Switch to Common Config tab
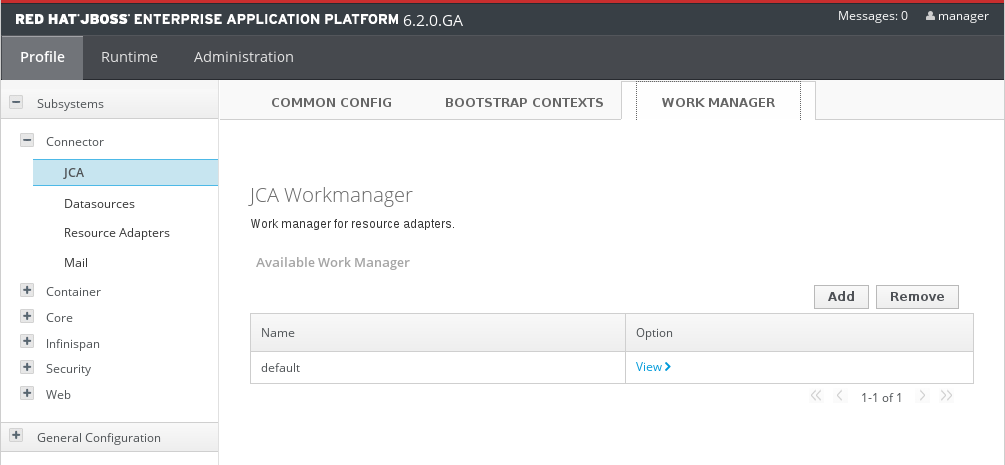The height and width of the screenshot is (465, 1005). pyautogui.click(x=331, y=102)
